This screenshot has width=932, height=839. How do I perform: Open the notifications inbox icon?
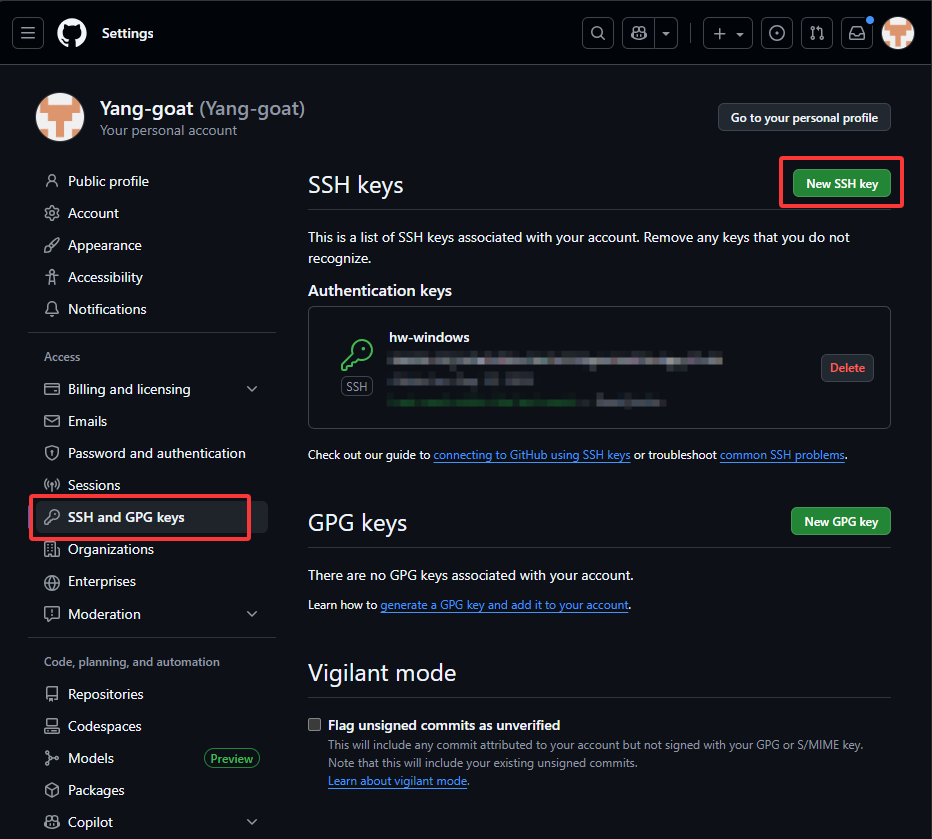[x=857, y=33]
